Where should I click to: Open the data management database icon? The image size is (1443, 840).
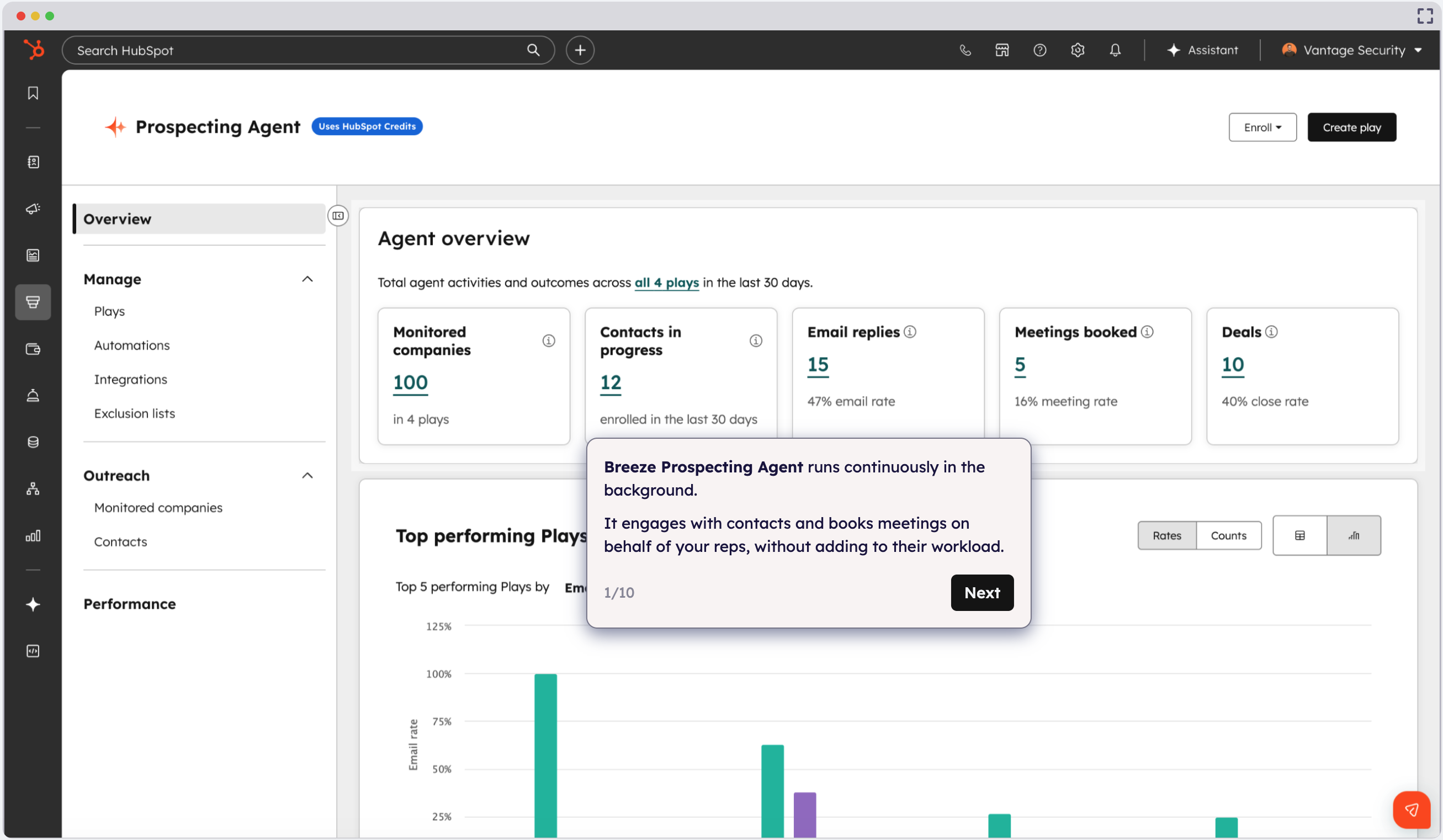point(33,442)
